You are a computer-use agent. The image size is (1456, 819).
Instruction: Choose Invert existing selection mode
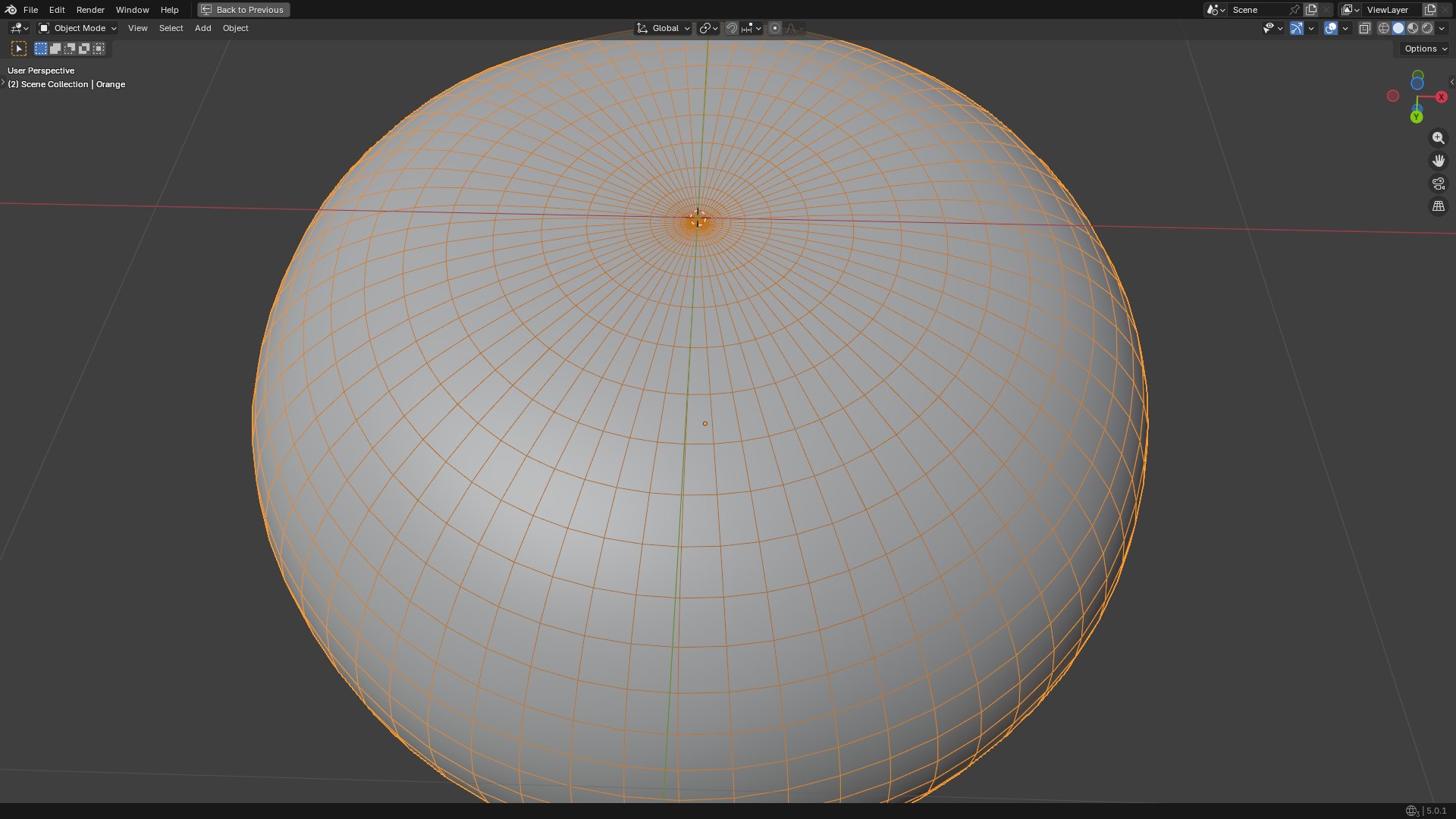[x=84, y=49]
